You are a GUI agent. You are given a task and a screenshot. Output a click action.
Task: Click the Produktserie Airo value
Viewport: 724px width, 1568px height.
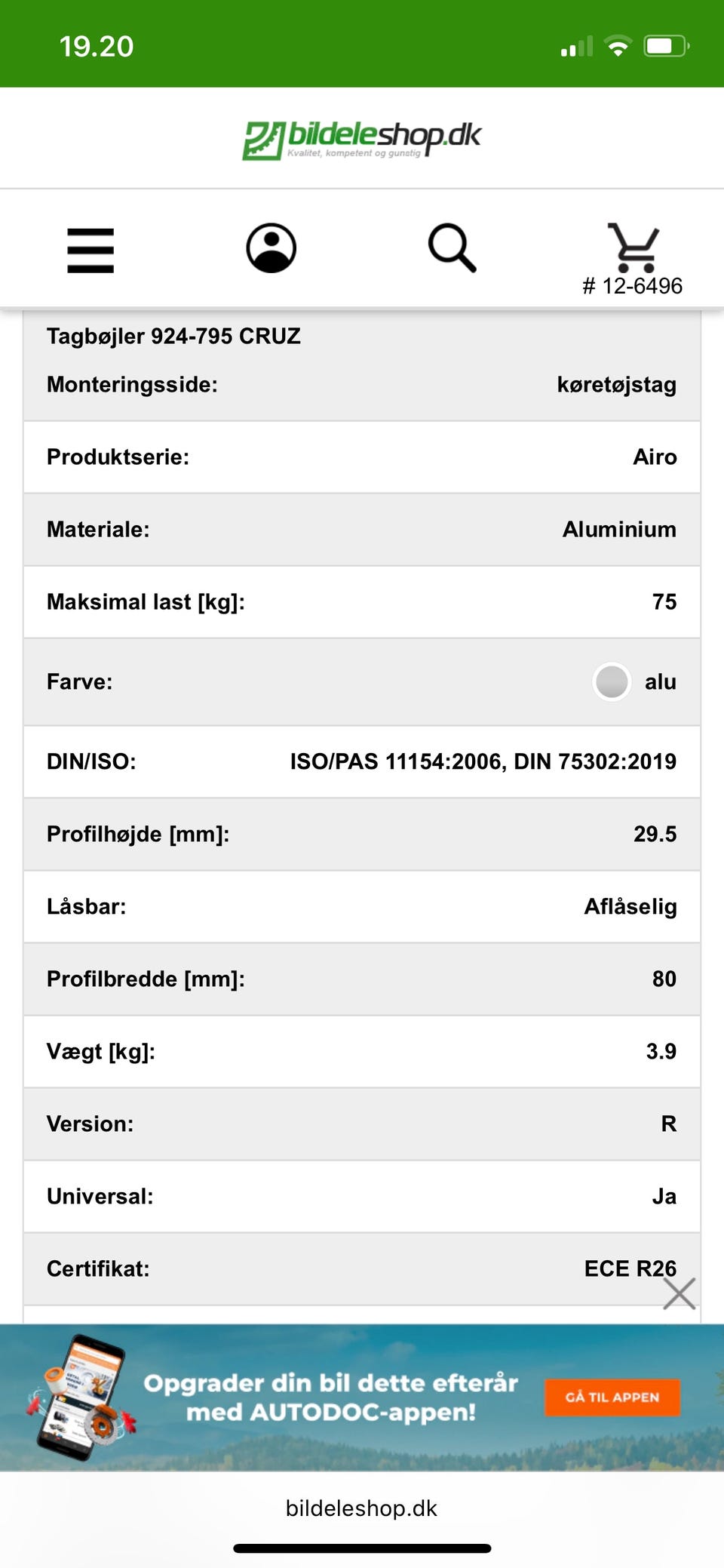(x=655, y=457)
